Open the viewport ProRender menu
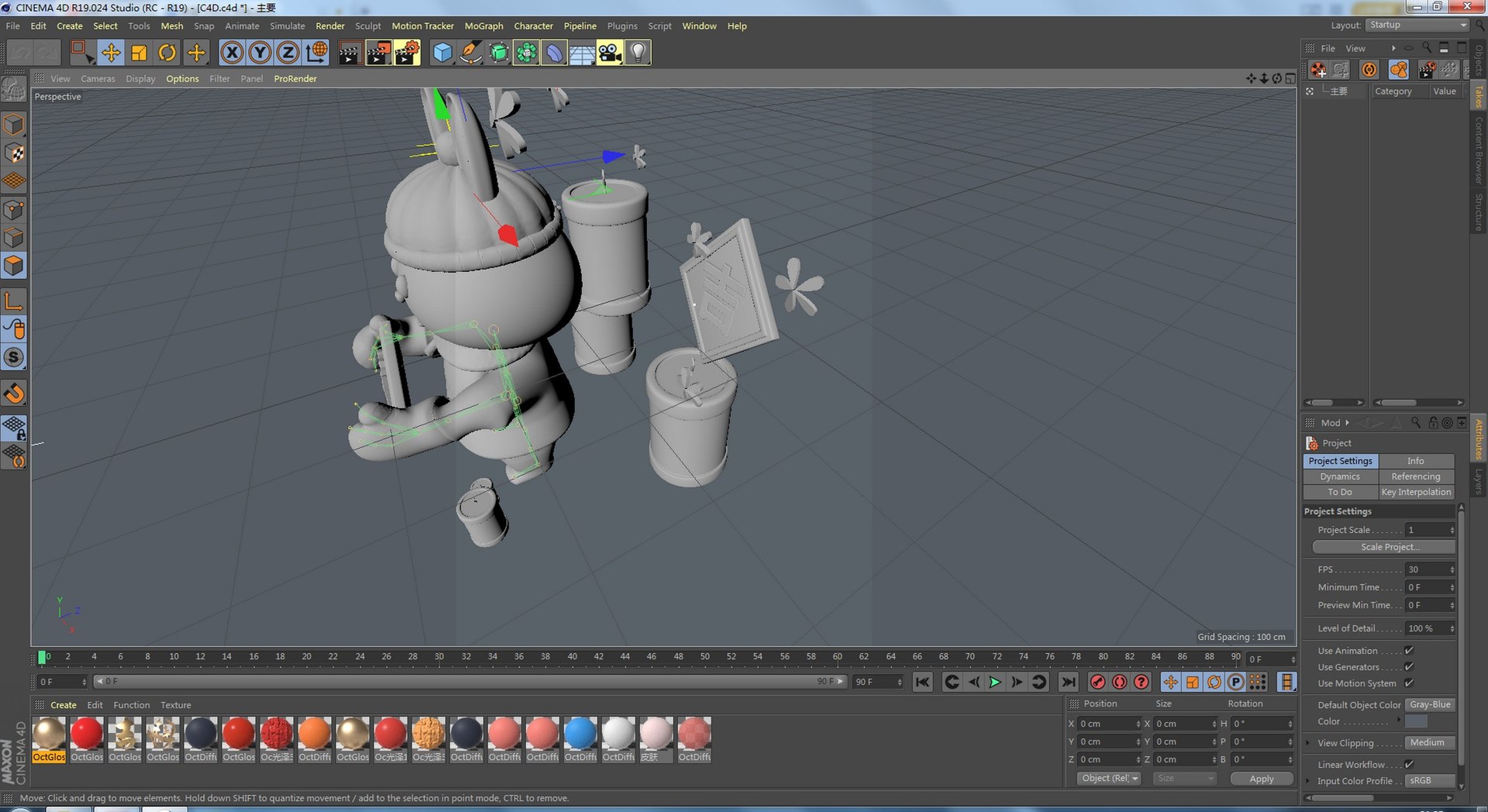This screenshot has width=1488, height=812. [x=295, y=79]
